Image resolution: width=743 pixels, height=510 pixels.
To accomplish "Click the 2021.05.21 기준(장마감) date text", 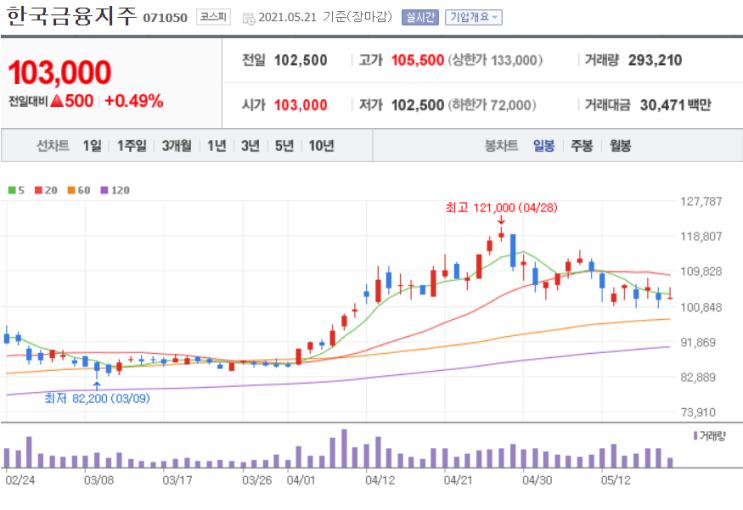I will [x=326, y=17].
